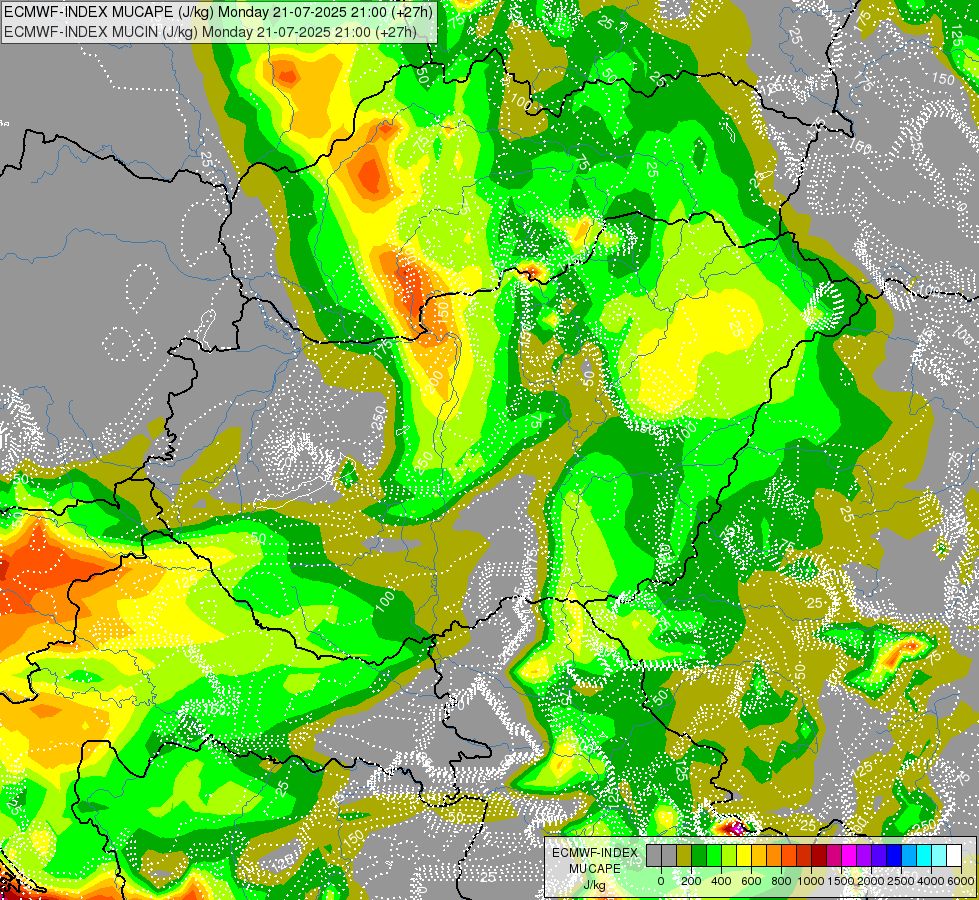The image size is (979, 900).
Task: Click the legend value 1000
Action: click(x=811, y=881)
